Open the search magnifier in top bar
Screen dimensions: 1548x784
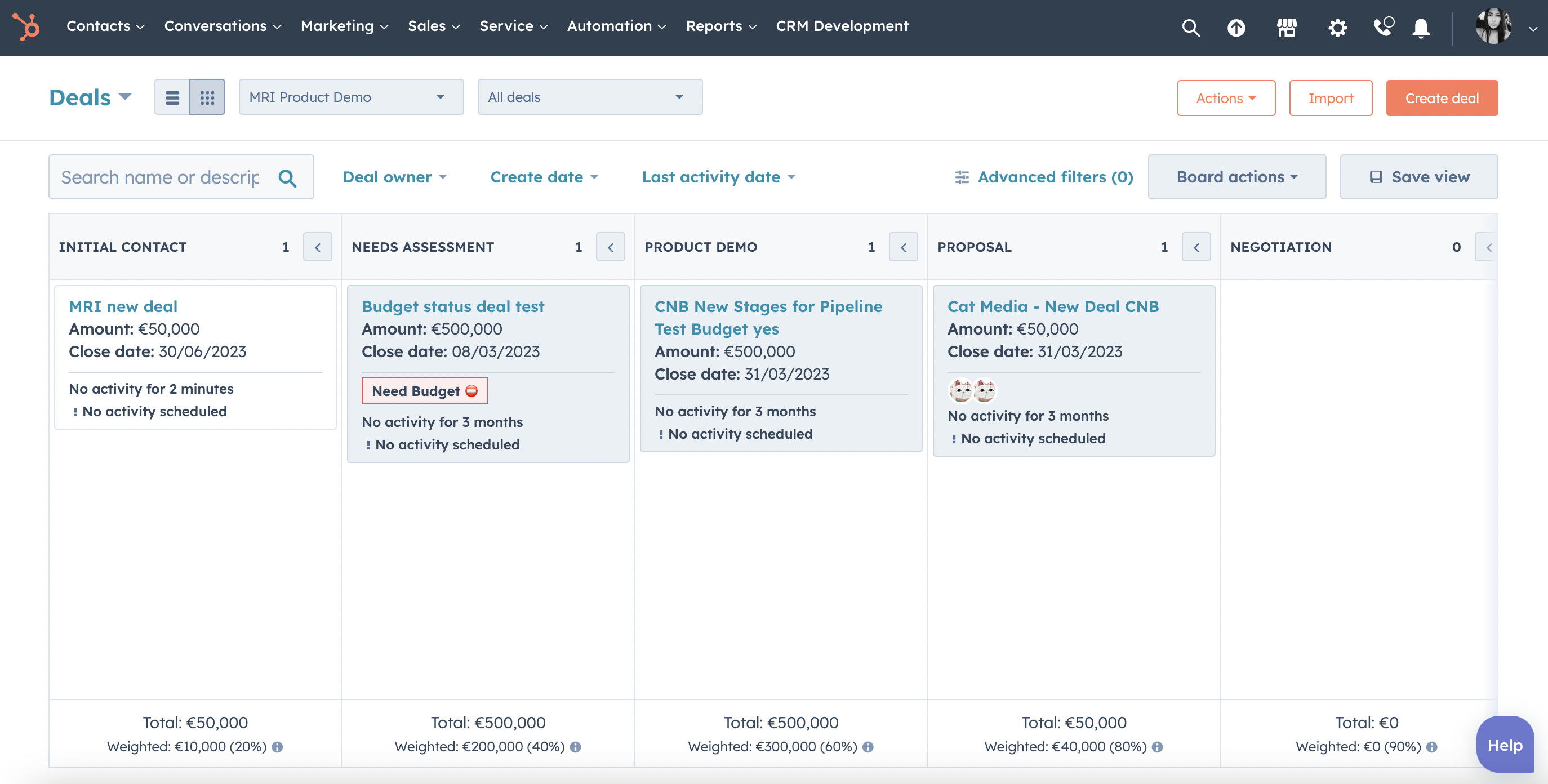(x=1190, y=28)
